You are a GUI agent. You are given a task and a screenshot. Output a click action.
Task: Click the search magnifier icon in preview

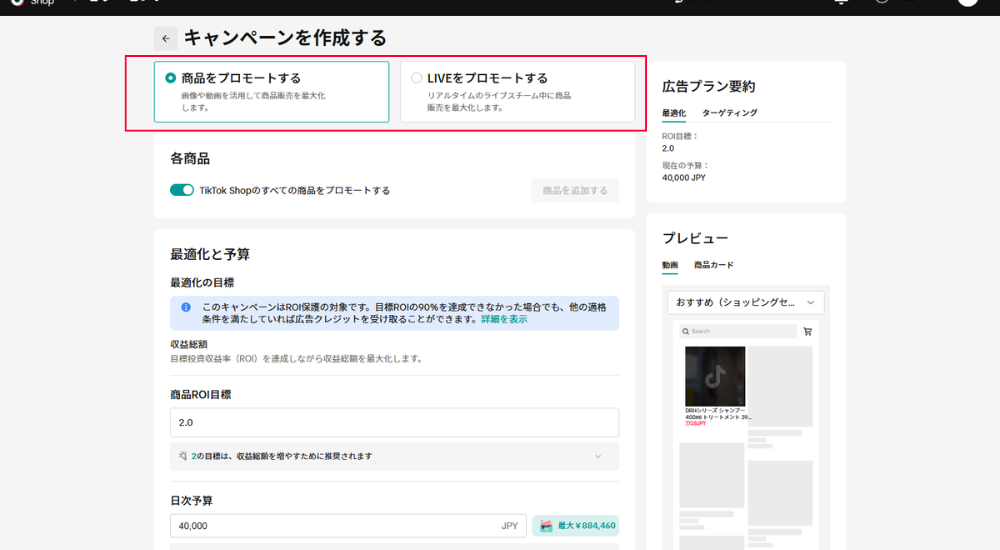click(686, 331)
